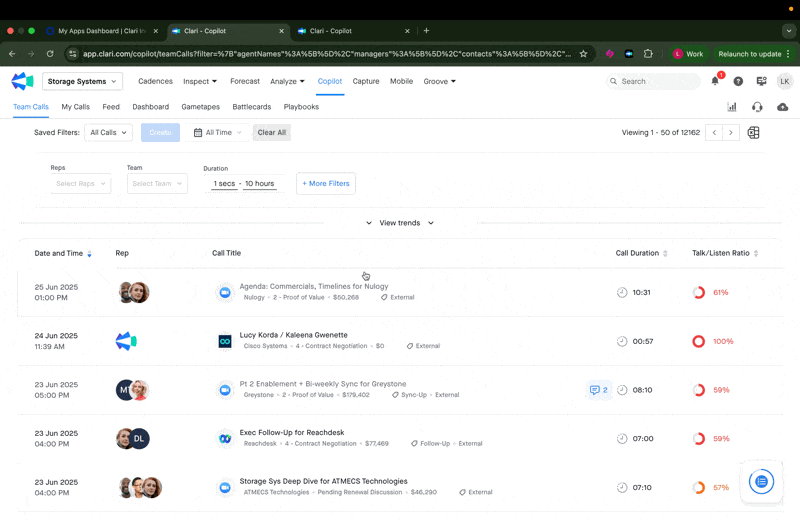Screen dimensions: 800x520
Task: Click the headset icon
Action: 757,107
